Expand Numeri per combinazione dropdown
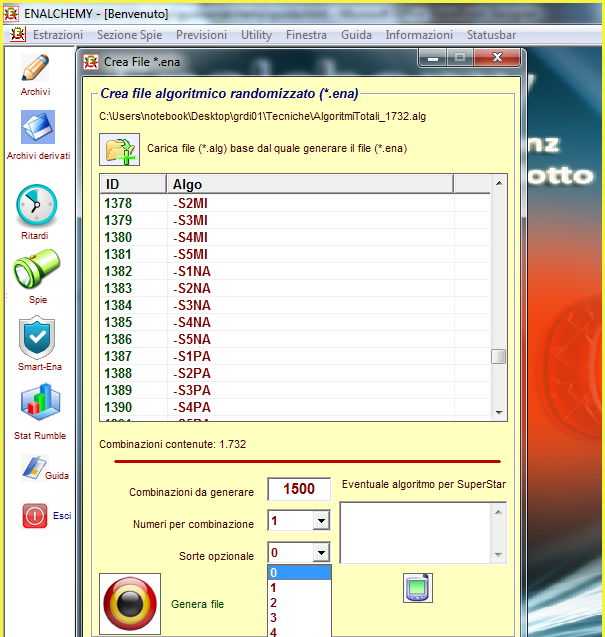The height and width of the screenshot is (637, 605). 321,520
